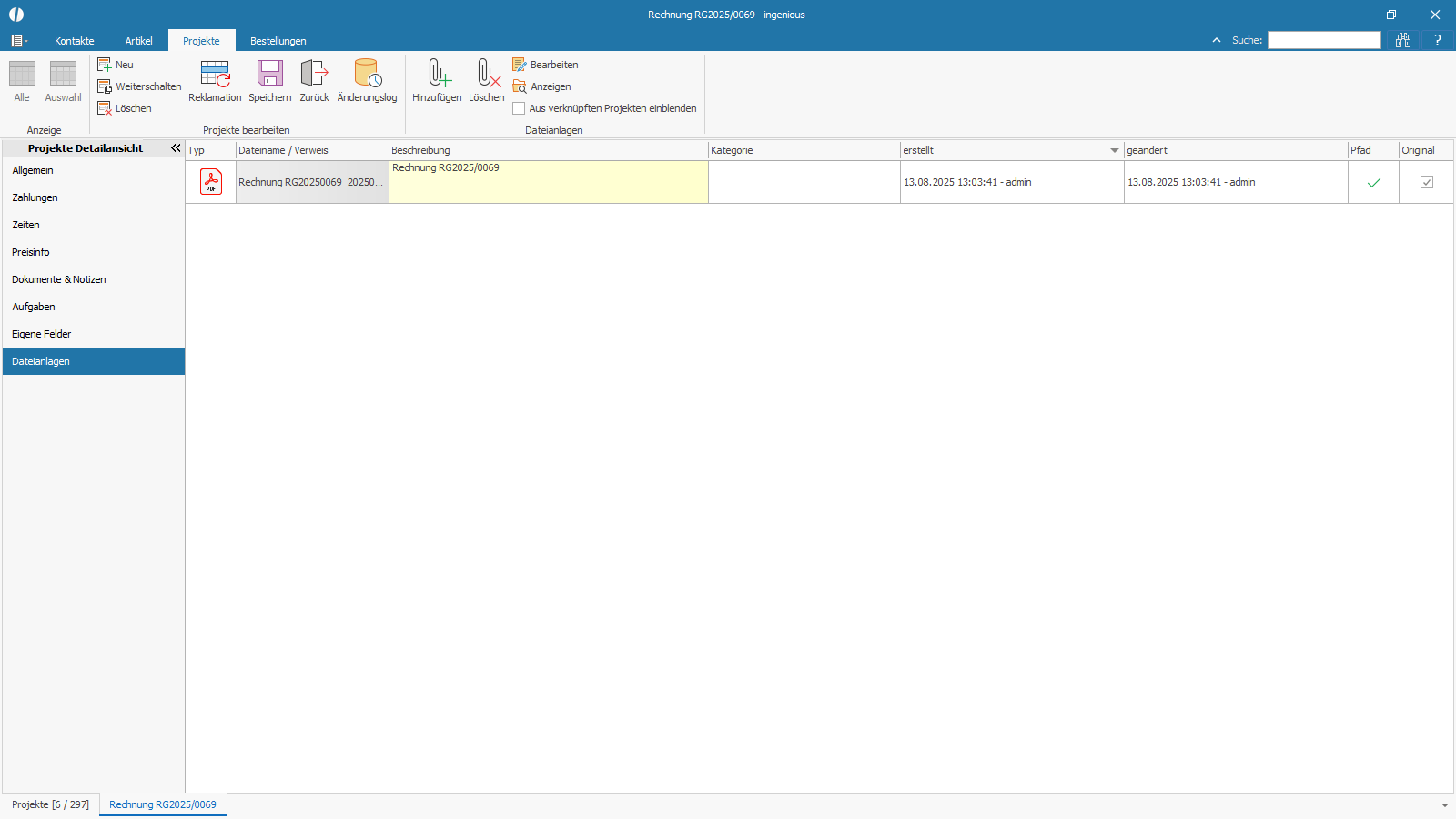Viewport: 1456px width, 819px height.
Task: Switch to the Kontakte ribbon tab
Action: [75, 41]
